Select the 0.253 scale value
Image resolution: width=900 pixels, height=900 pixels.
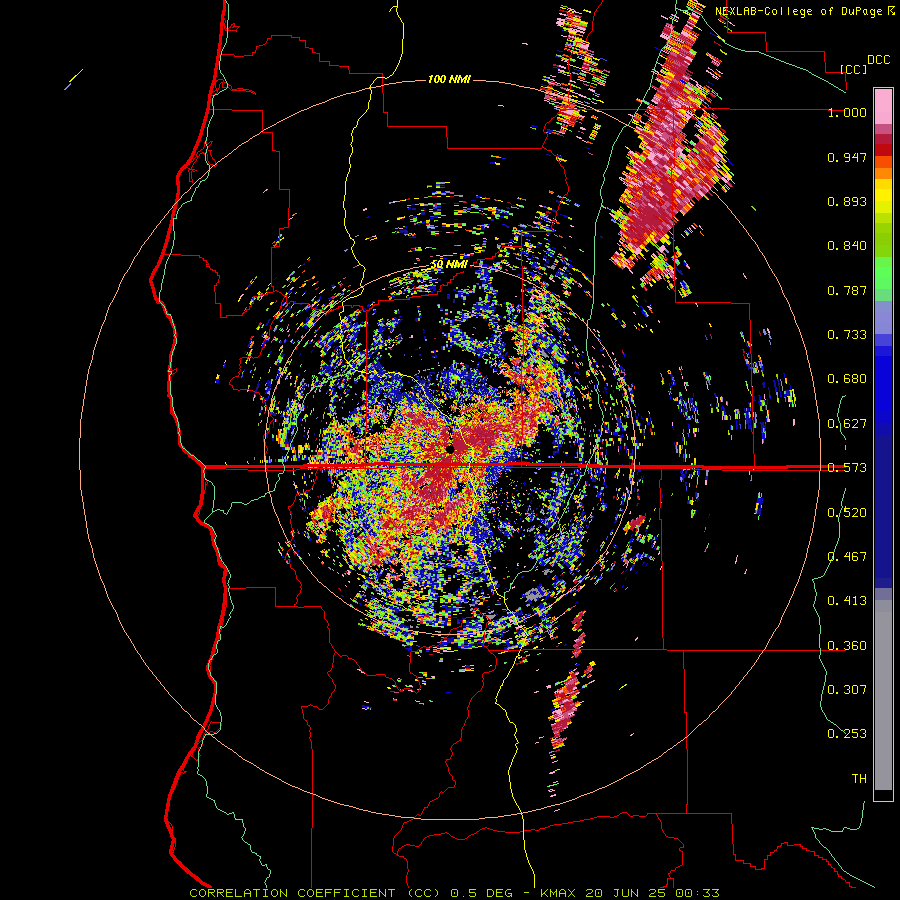point(847,734)
